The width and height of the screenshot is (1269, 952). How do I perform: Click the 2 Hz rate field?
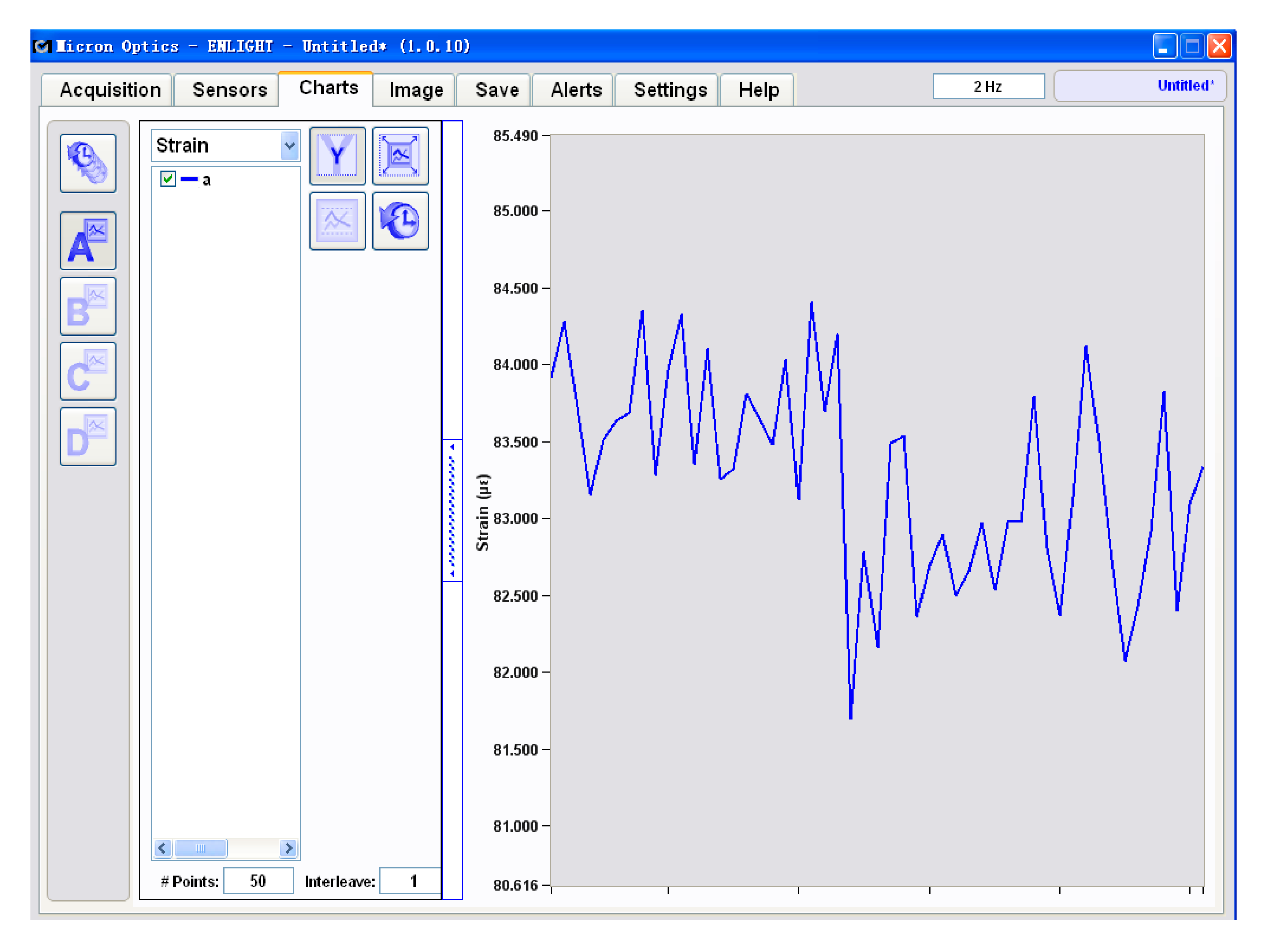(988, 87)
